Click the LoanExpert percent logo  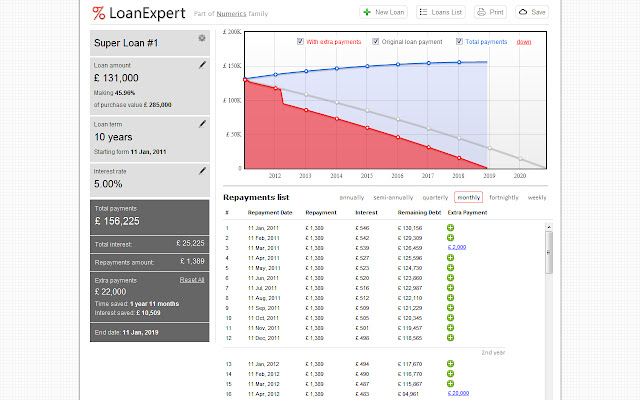click(x=98, y=13)
